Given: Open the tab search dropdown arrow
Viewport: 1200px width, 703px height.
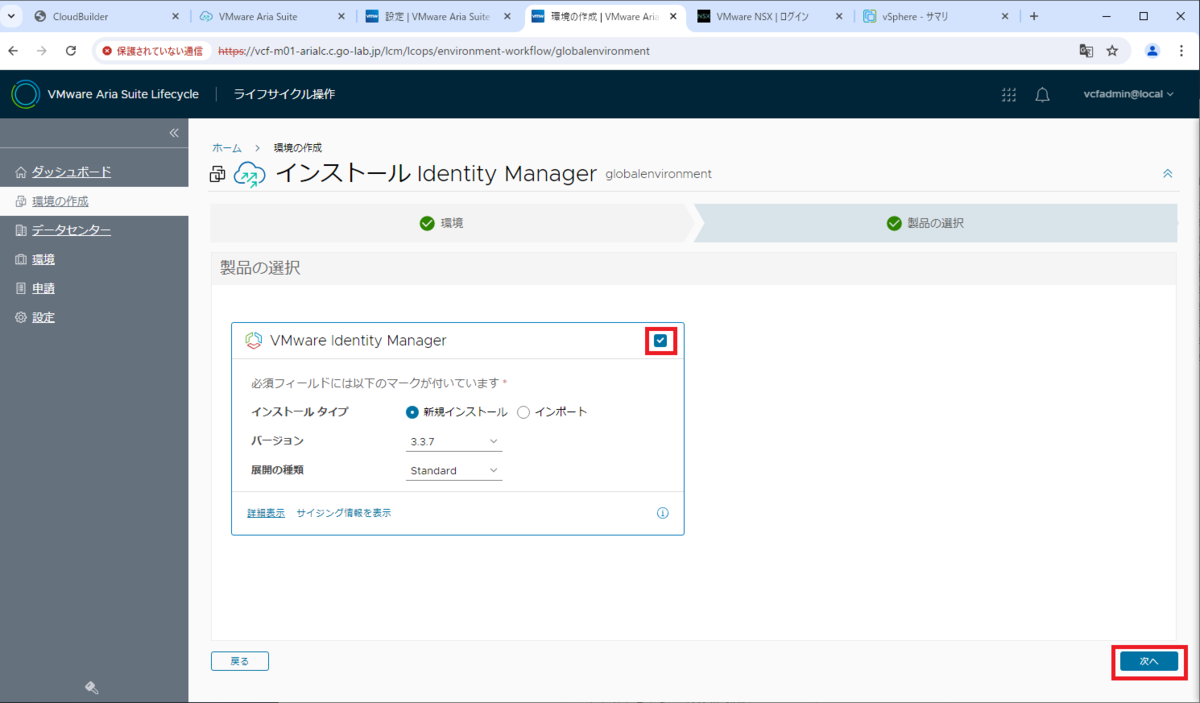Looking at the screenshot, I should pos(11,16).
